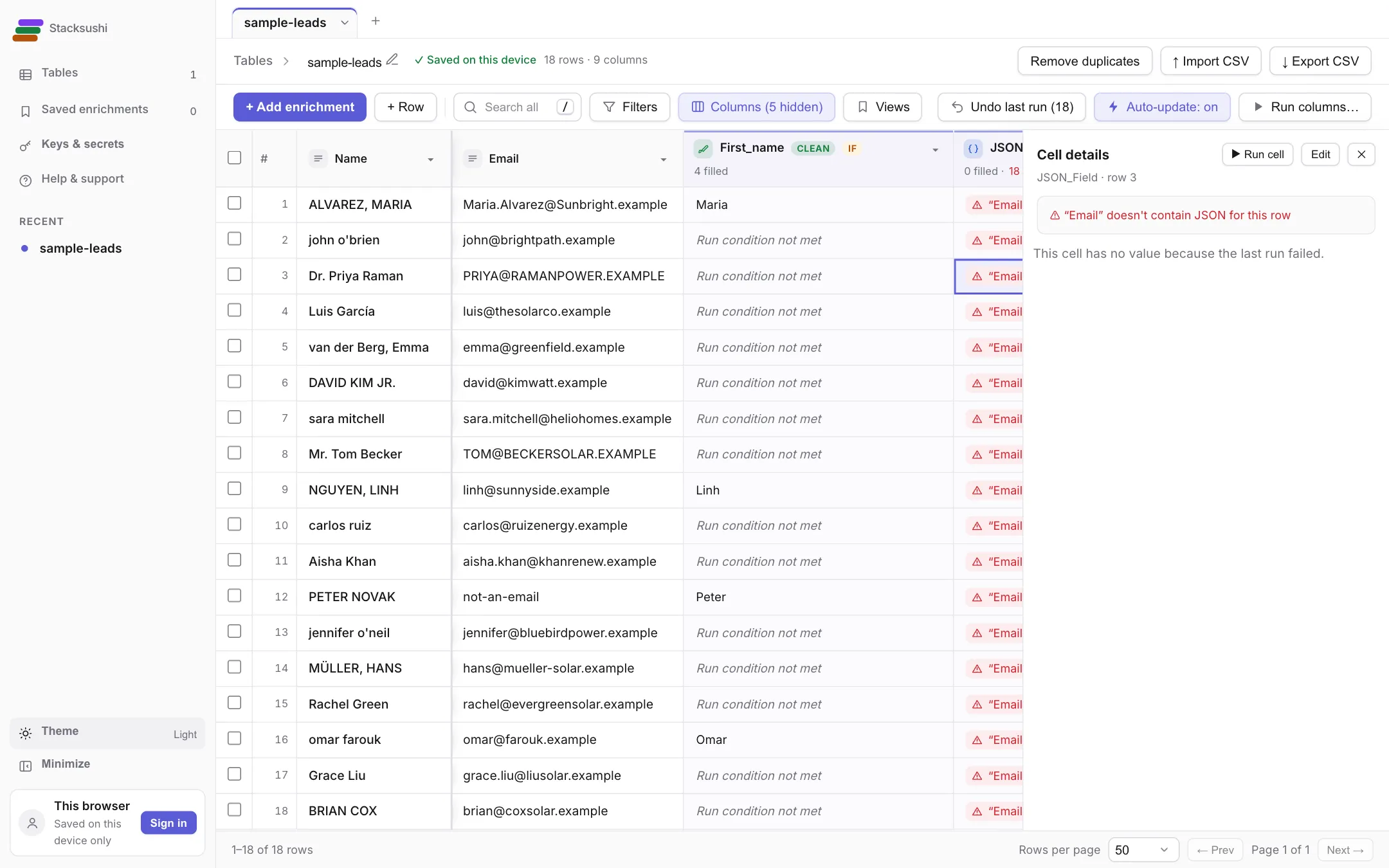Click the Name column text-type icon

[318, 158]
